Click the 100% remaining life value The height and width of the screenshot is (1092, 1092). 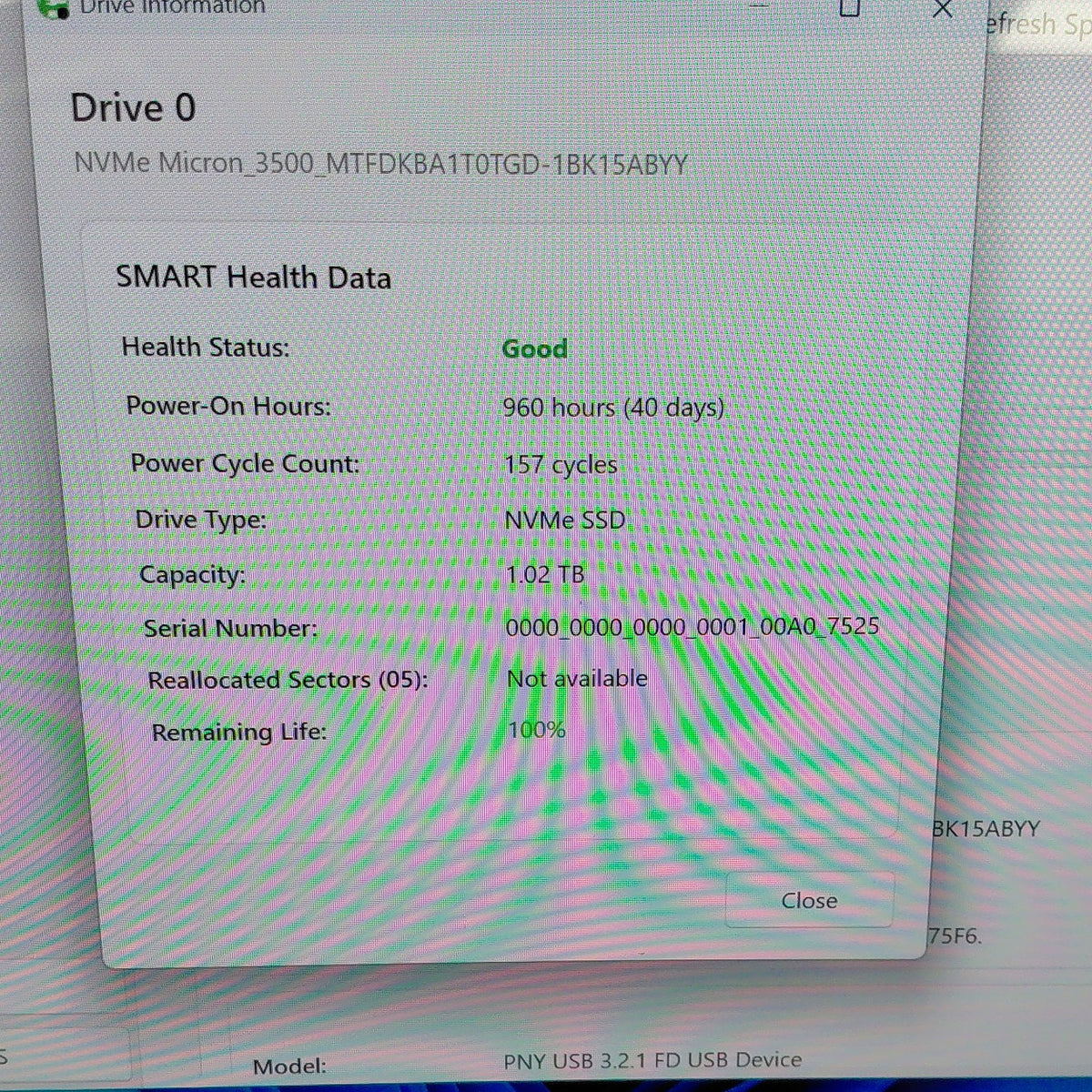click(x=537, y=729)
